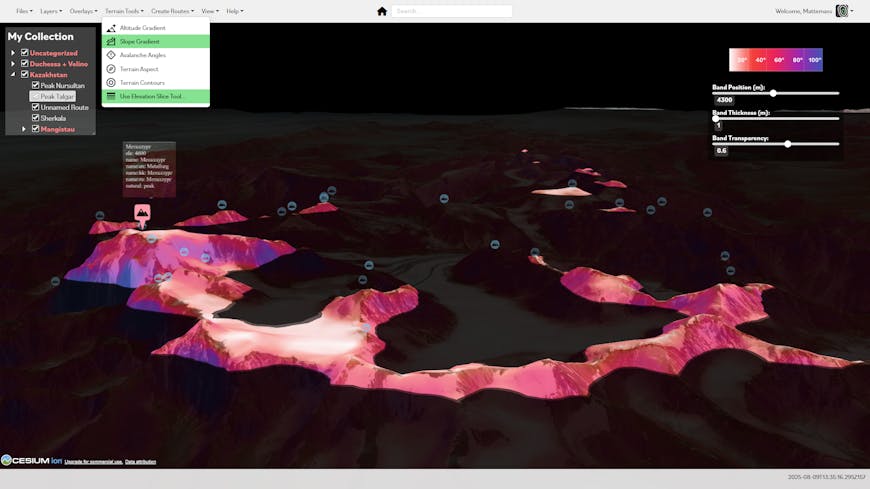The image size is (870, 489).
Task: Click the Mensuzyr peak info popup
Action: [x=149, y=169]
